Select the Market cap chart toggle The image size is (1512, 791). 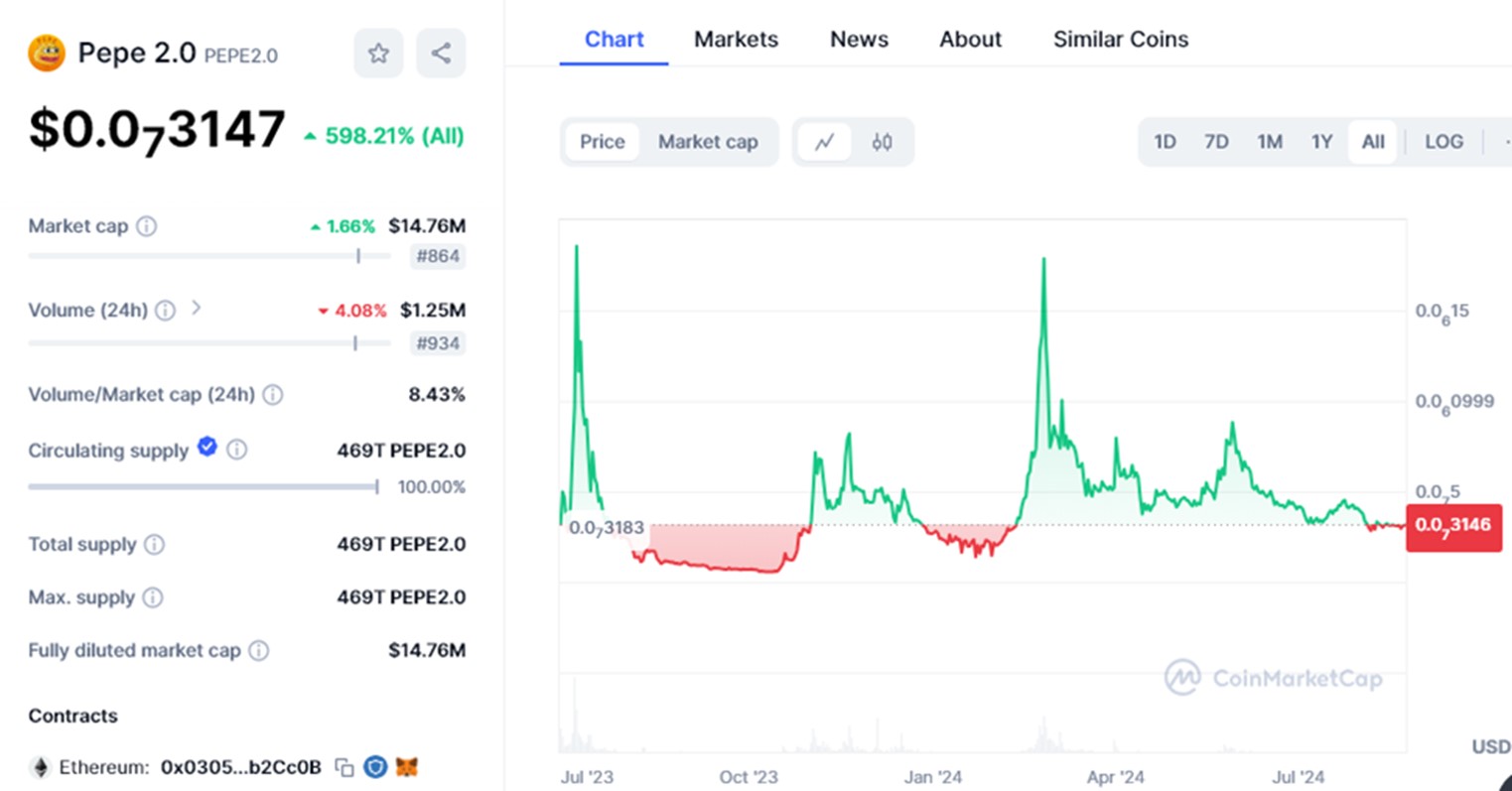tap(708, 142)
